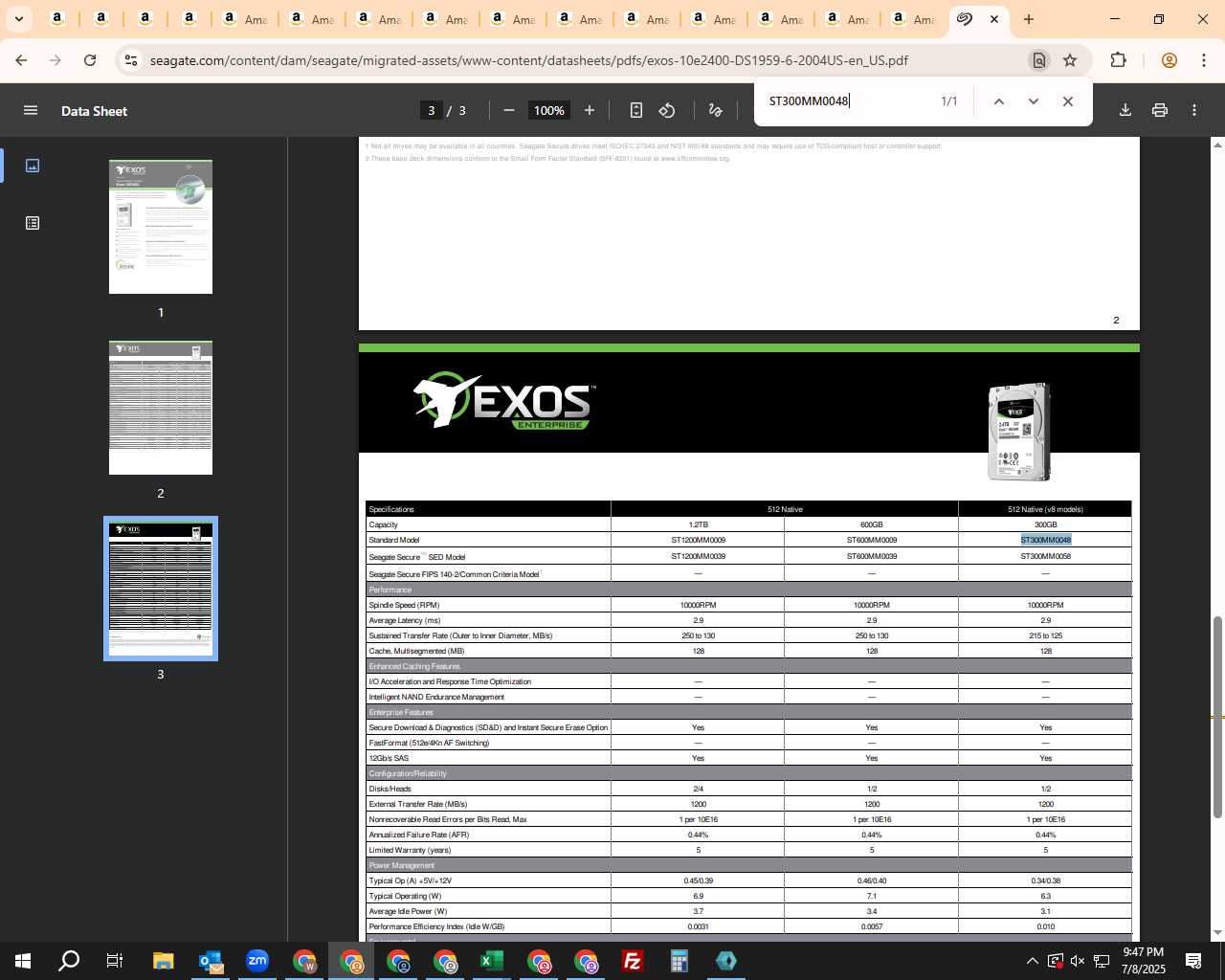Go to previous search match
The height and width of the screenshot is (980, 1225).
[998, 101]
